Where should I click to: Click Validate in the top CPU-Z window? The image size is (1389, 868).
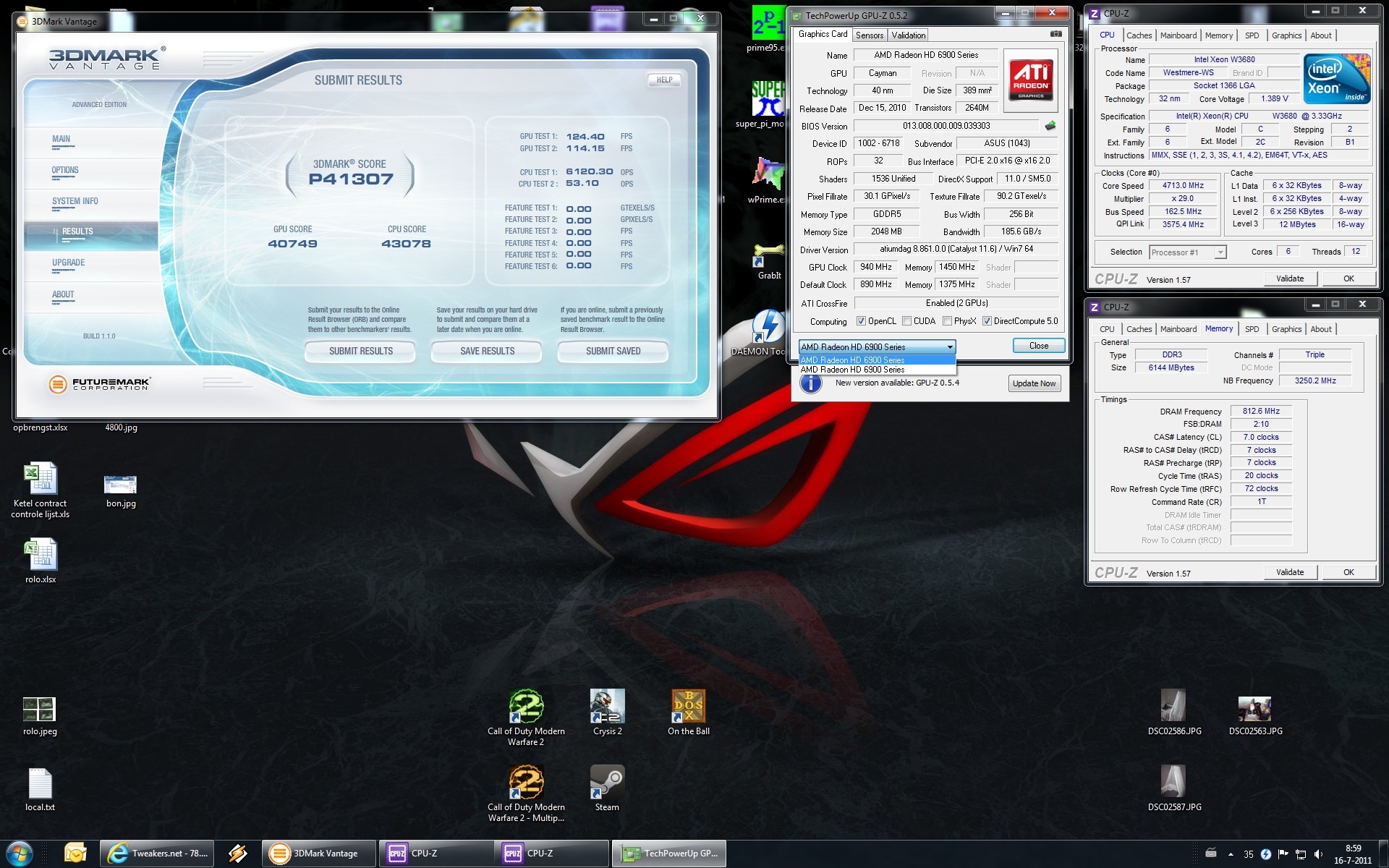(1290, 278)
